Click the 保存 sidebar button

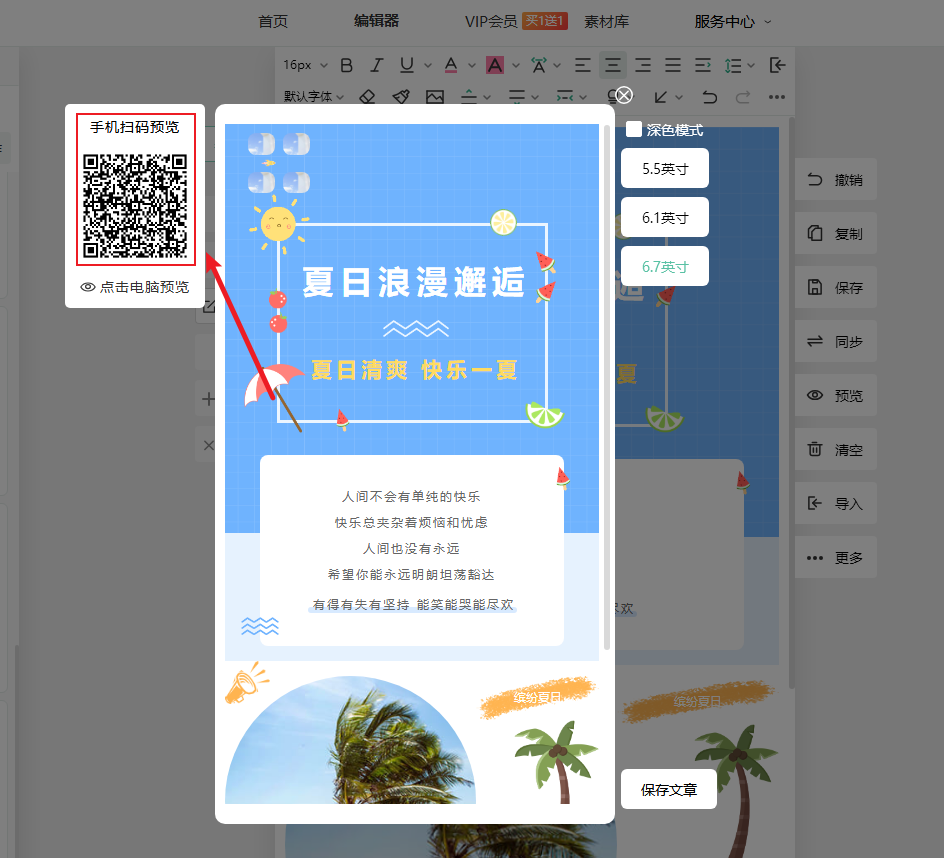836,287
